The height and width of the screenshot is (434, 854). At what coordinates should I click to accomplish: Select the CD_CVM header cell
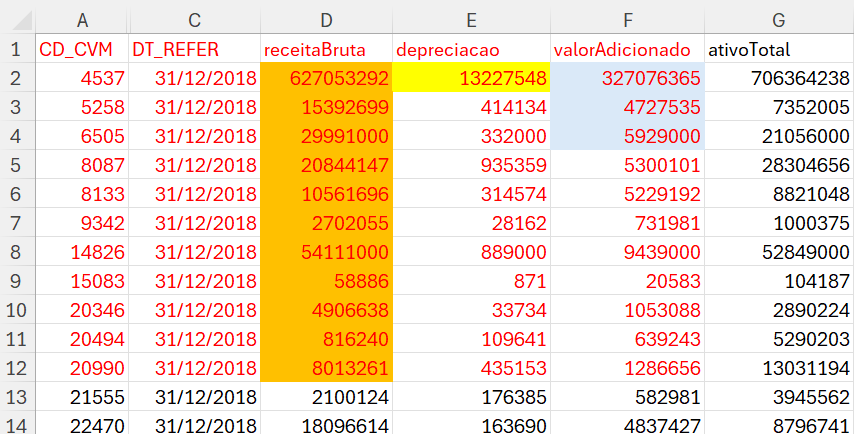coord(81,49)
